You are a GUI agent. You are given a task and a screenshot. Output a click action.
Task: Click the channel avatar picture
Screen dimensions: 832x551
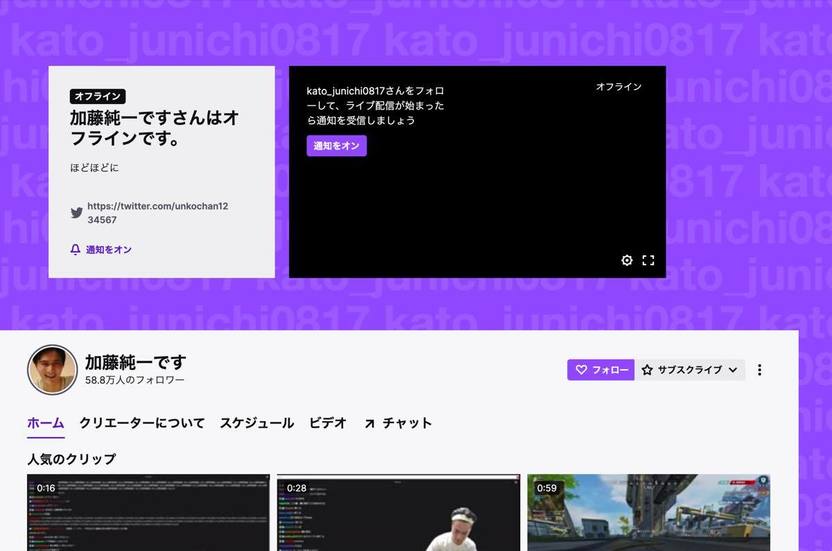(52, 370)
